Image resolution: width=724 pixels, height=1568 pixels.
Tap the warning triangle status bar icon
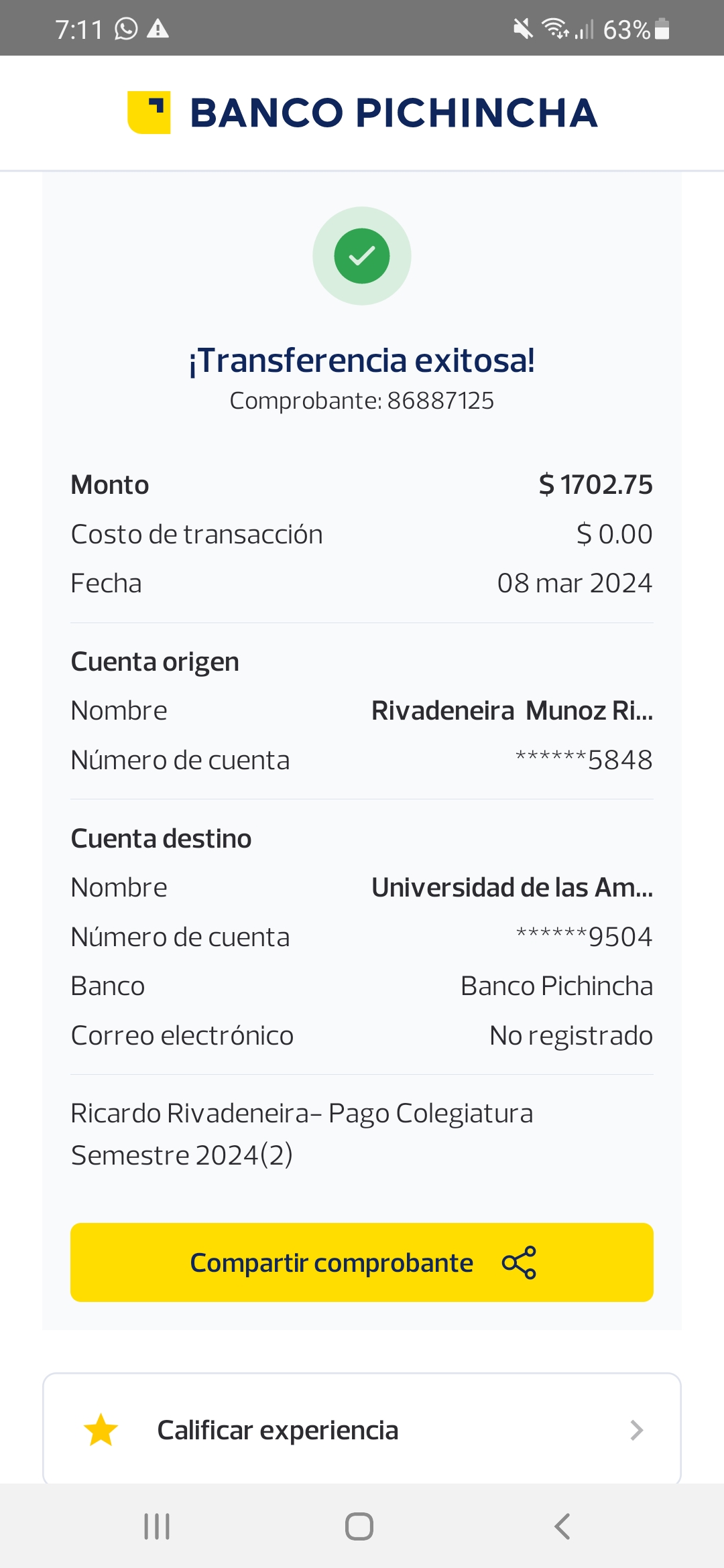(158, 29)
